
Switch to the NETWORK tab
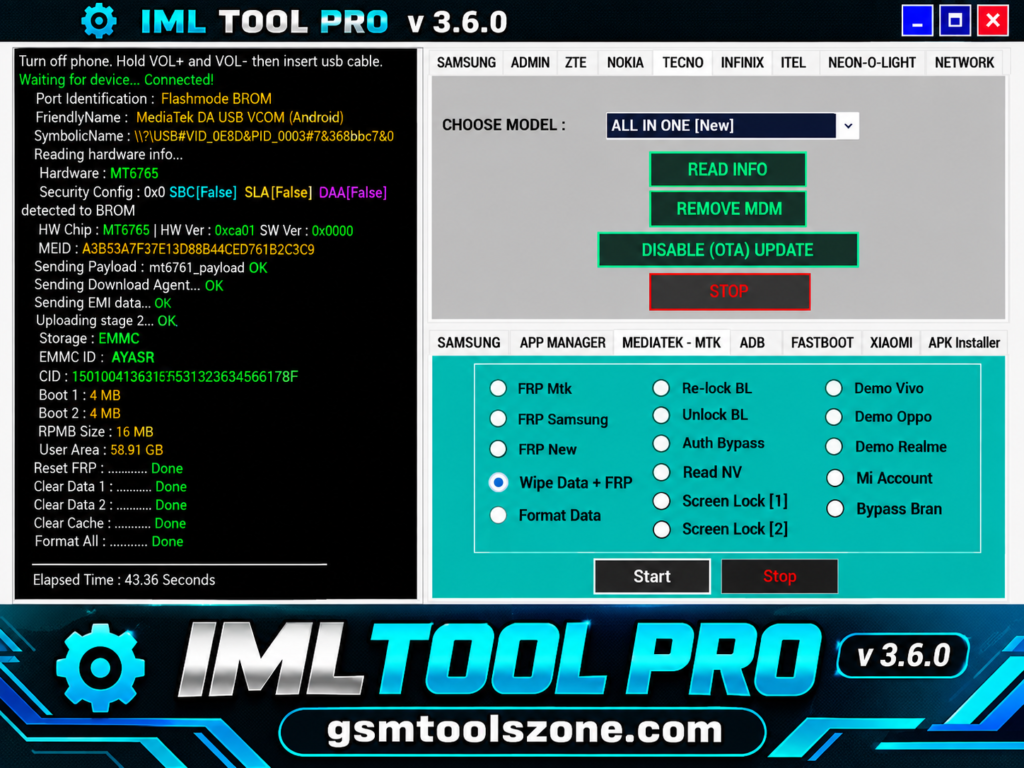point(964,63)
